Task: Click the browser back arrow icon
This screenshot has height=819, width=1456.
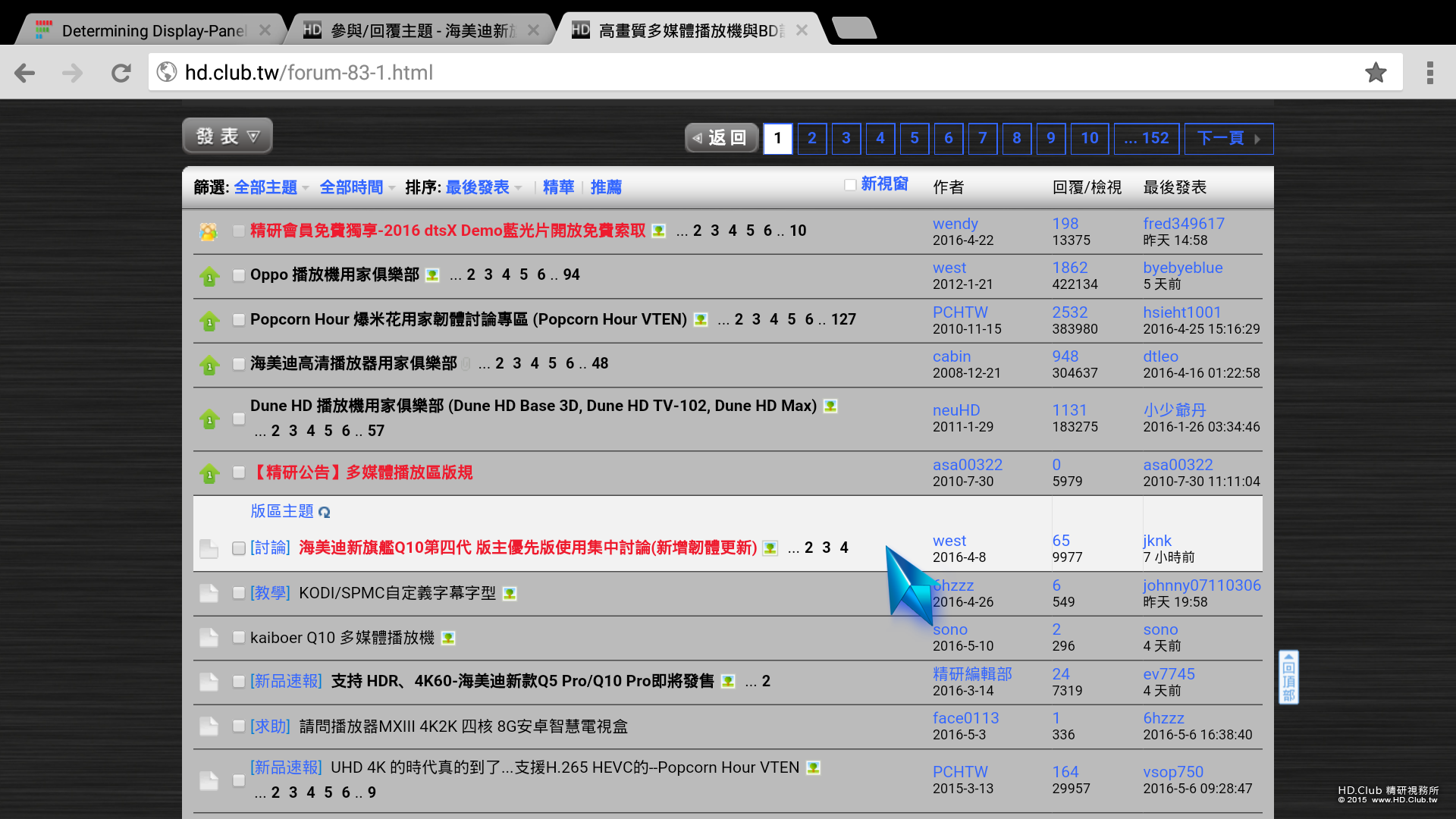Action: click(x=25, y=73)
